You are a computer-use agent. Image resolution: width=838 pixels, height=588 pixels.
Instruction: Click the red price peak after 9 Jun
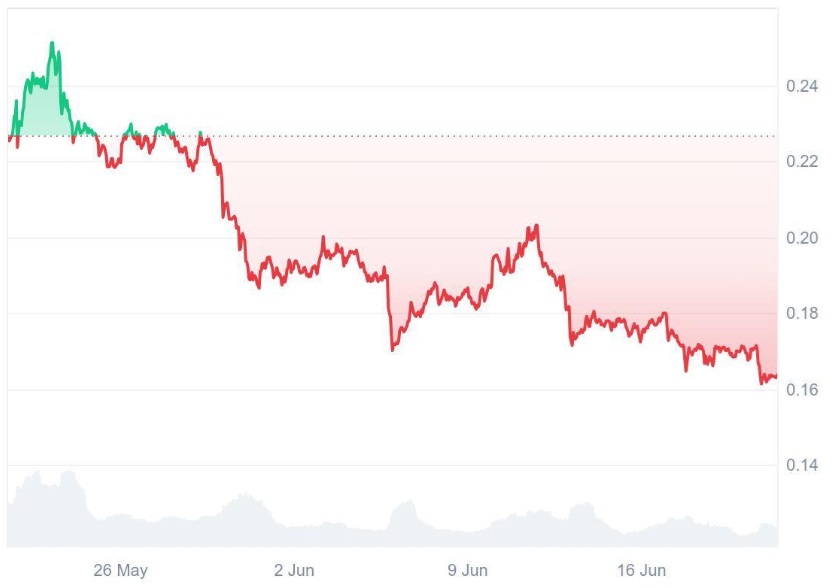point(537,226)
